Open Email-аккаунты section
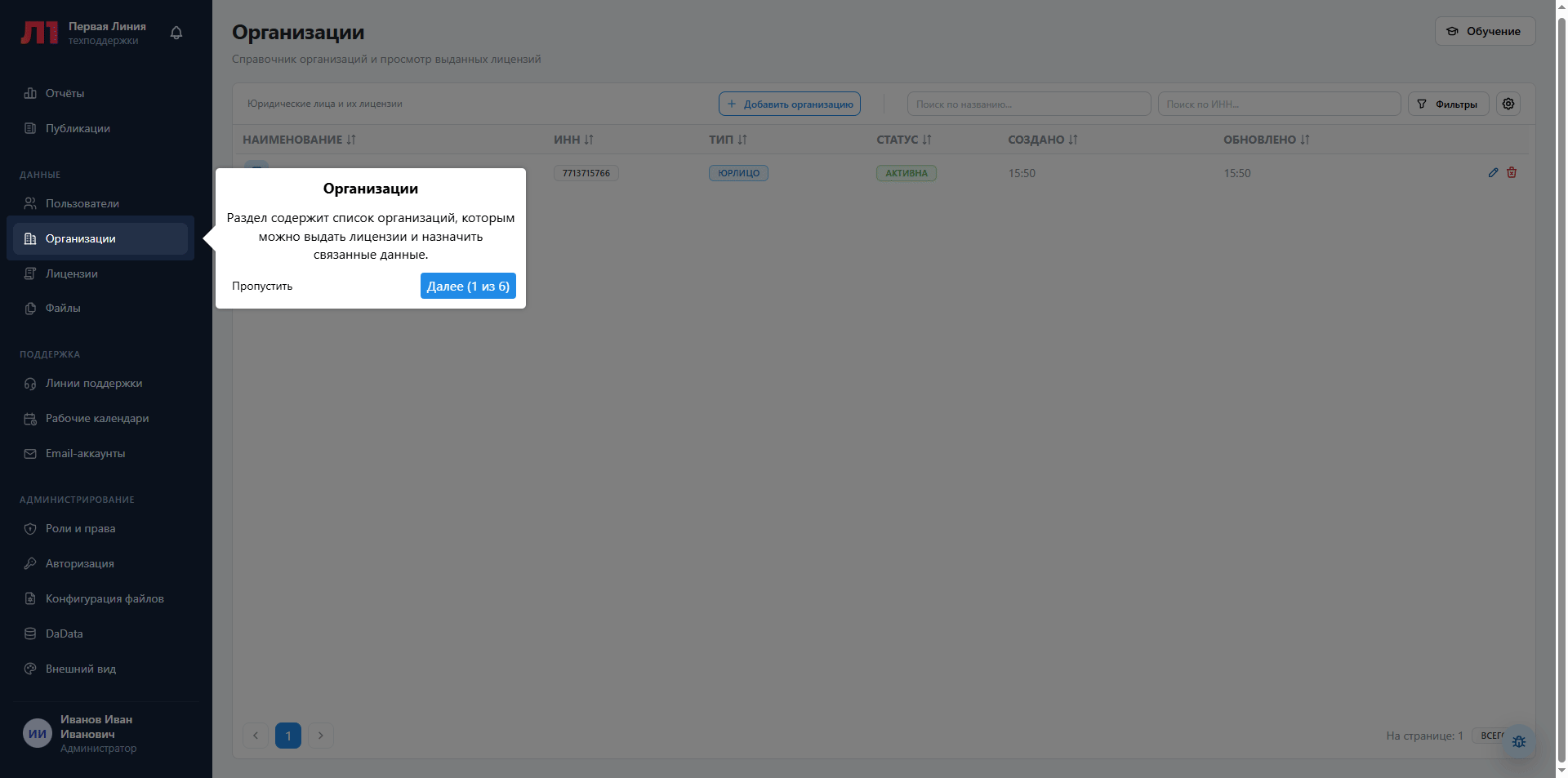The width and height of the screenshot is (1568, 778). pos(100,453)
